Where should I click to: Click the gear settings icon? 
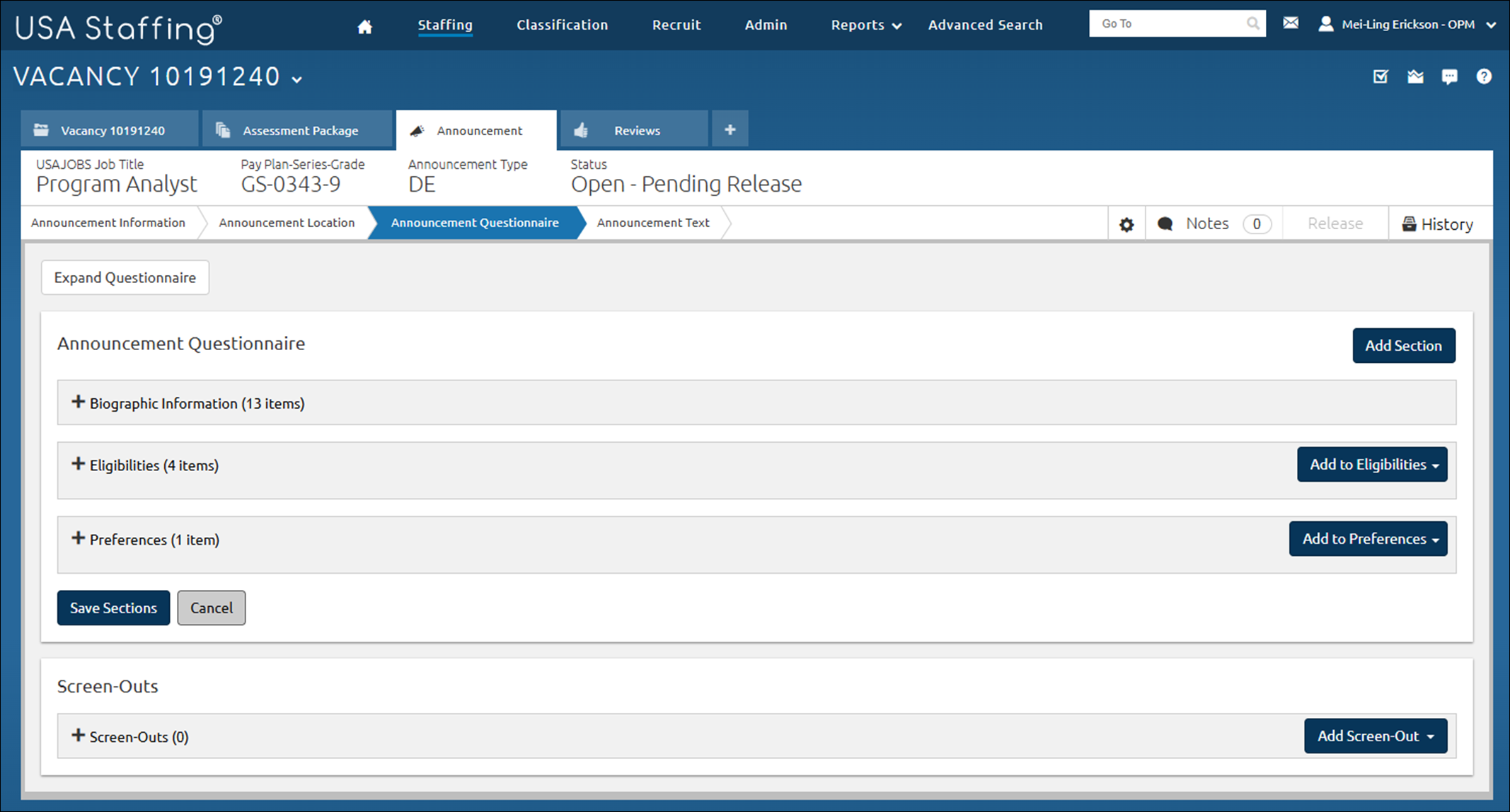[1126, 225]
